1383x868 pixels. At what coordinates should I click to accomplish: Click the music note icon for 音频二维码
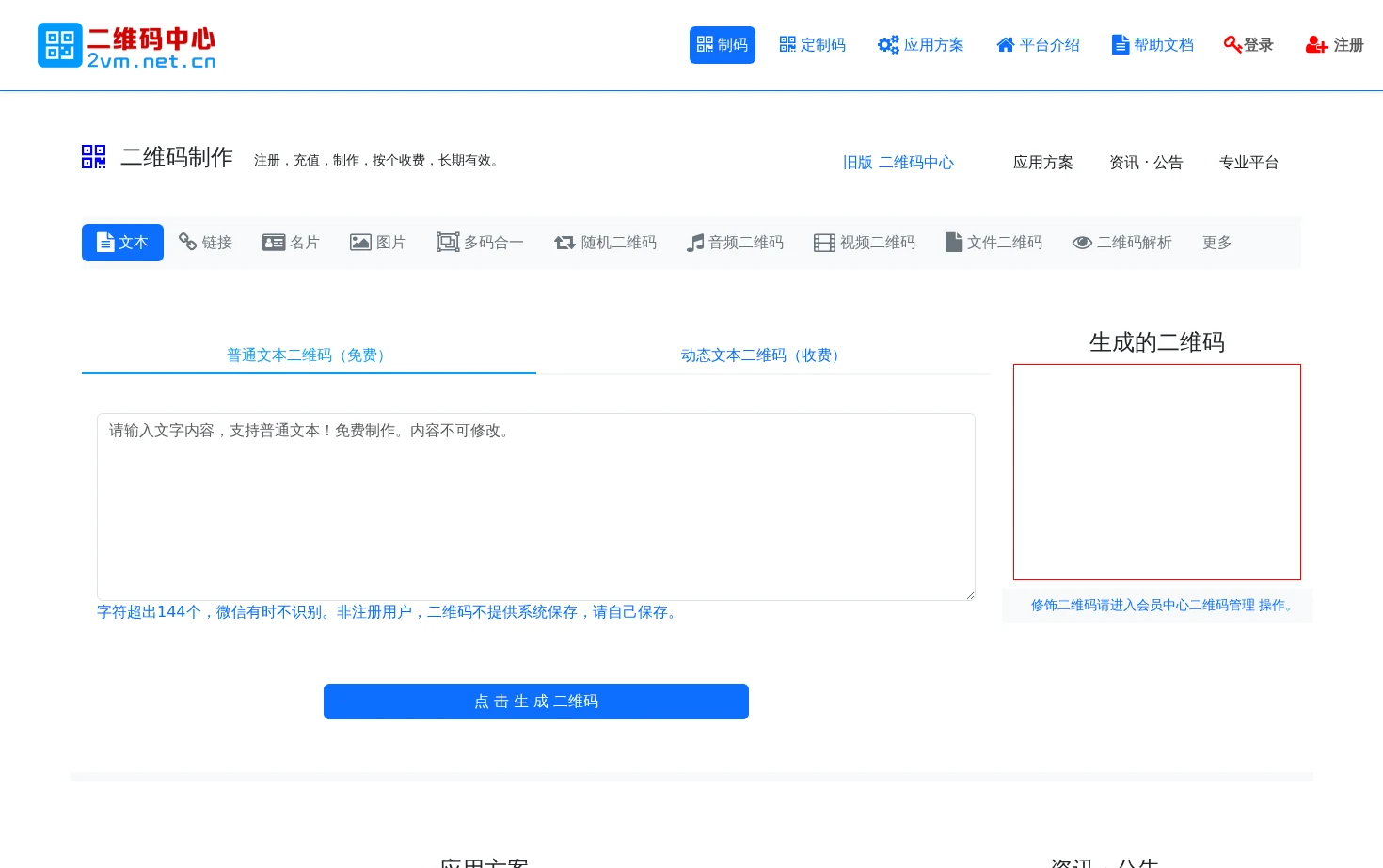pyautogui.click(x=695, y=243)
